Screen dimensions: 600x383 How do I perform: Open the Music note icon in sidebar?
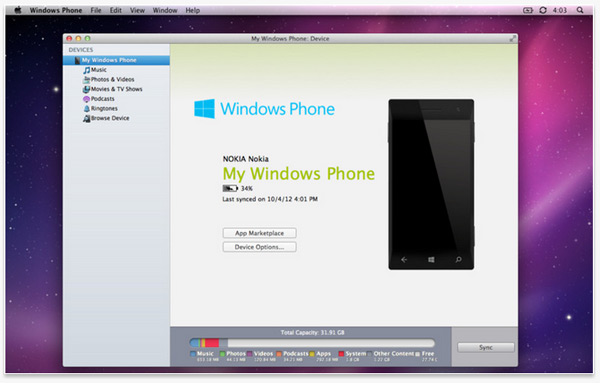[x=86, y=70]
